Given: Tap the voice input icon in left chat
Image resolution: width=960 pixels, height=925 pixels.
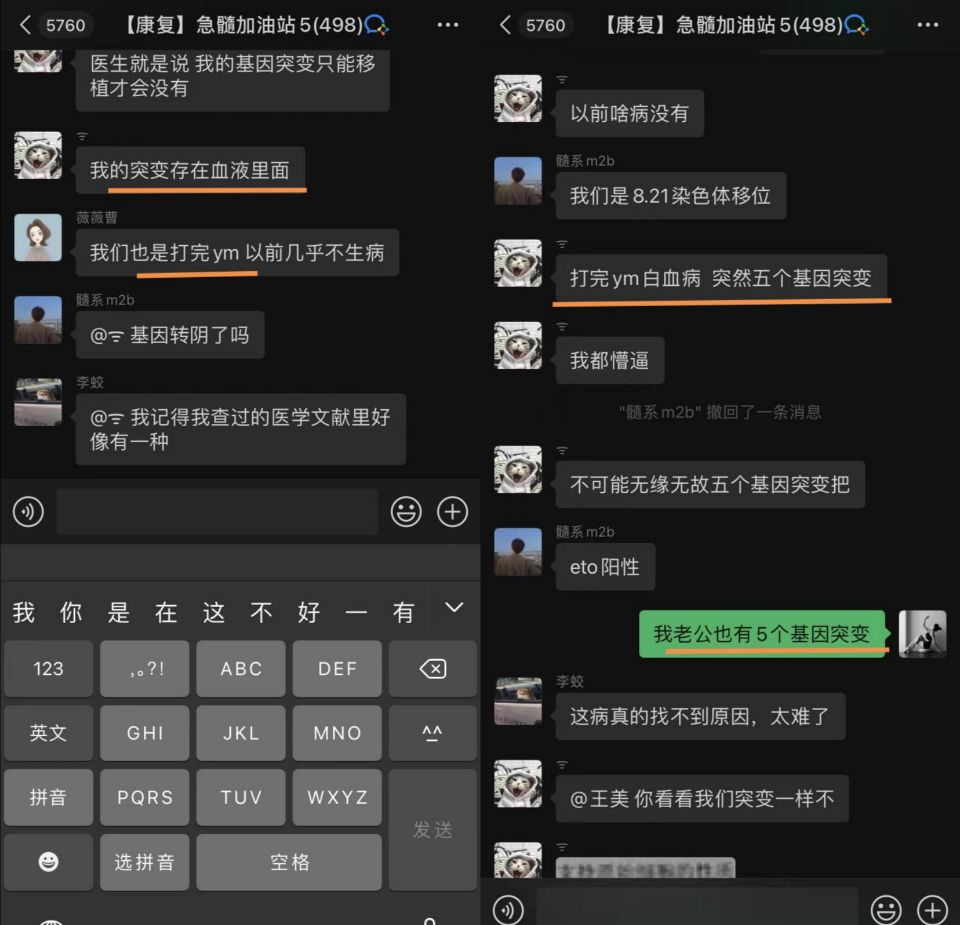Looking at the screenshot, I should [x=28, y=512].
